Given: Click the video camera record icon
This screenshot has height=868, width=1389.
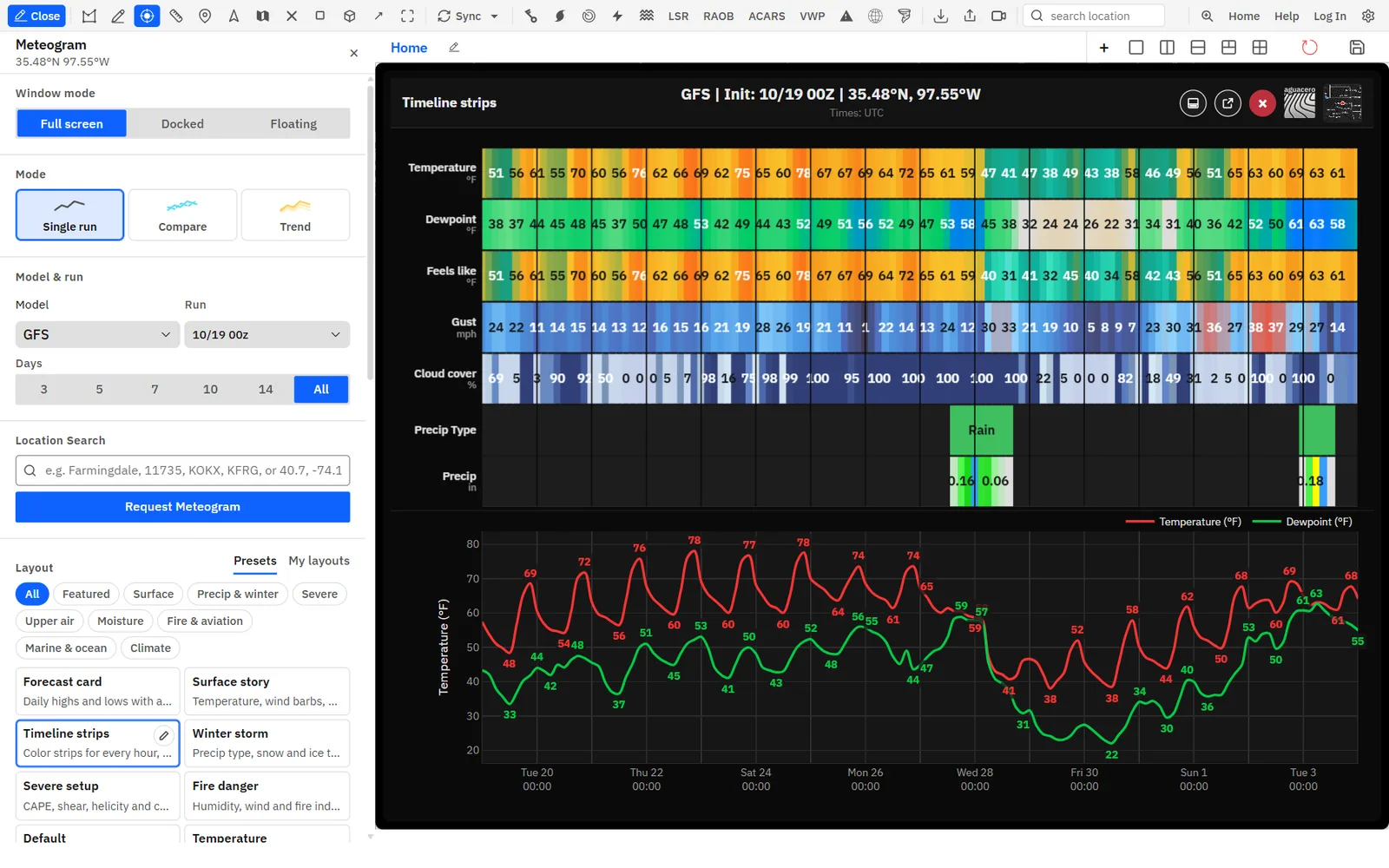Looking at the screenshot, I should [998, 16].
